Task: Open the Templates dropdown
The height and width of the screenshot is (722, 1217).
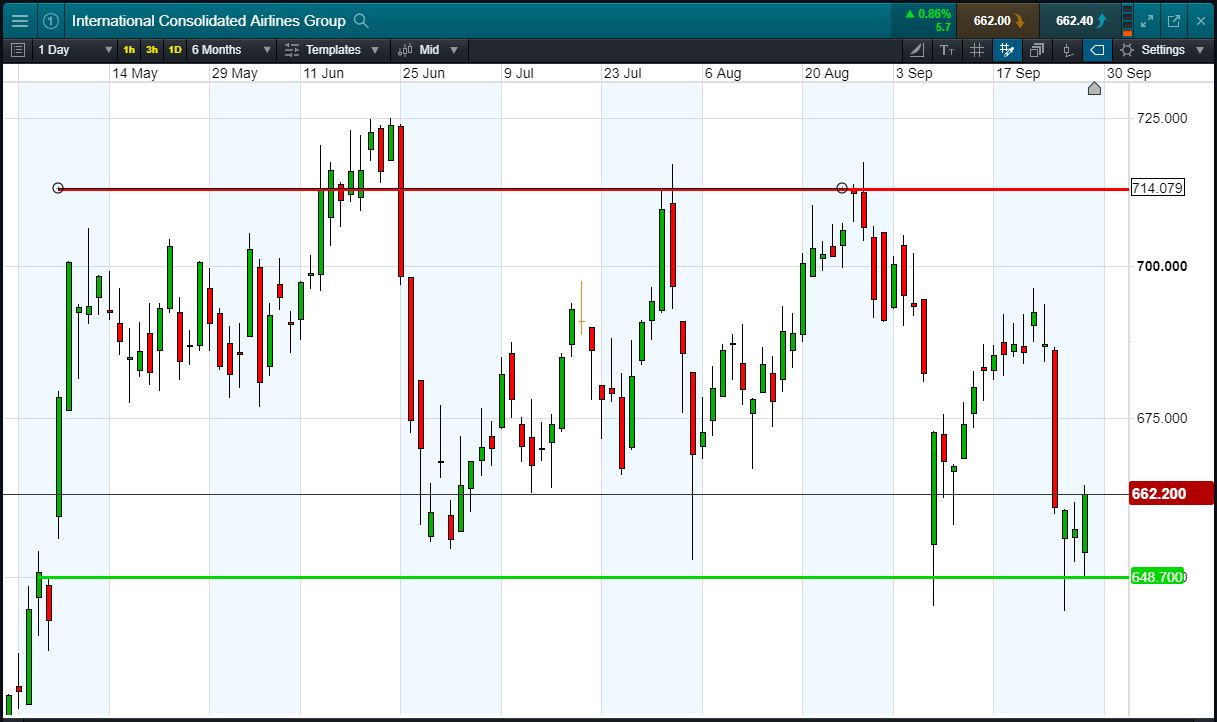Action: [332, 49]
